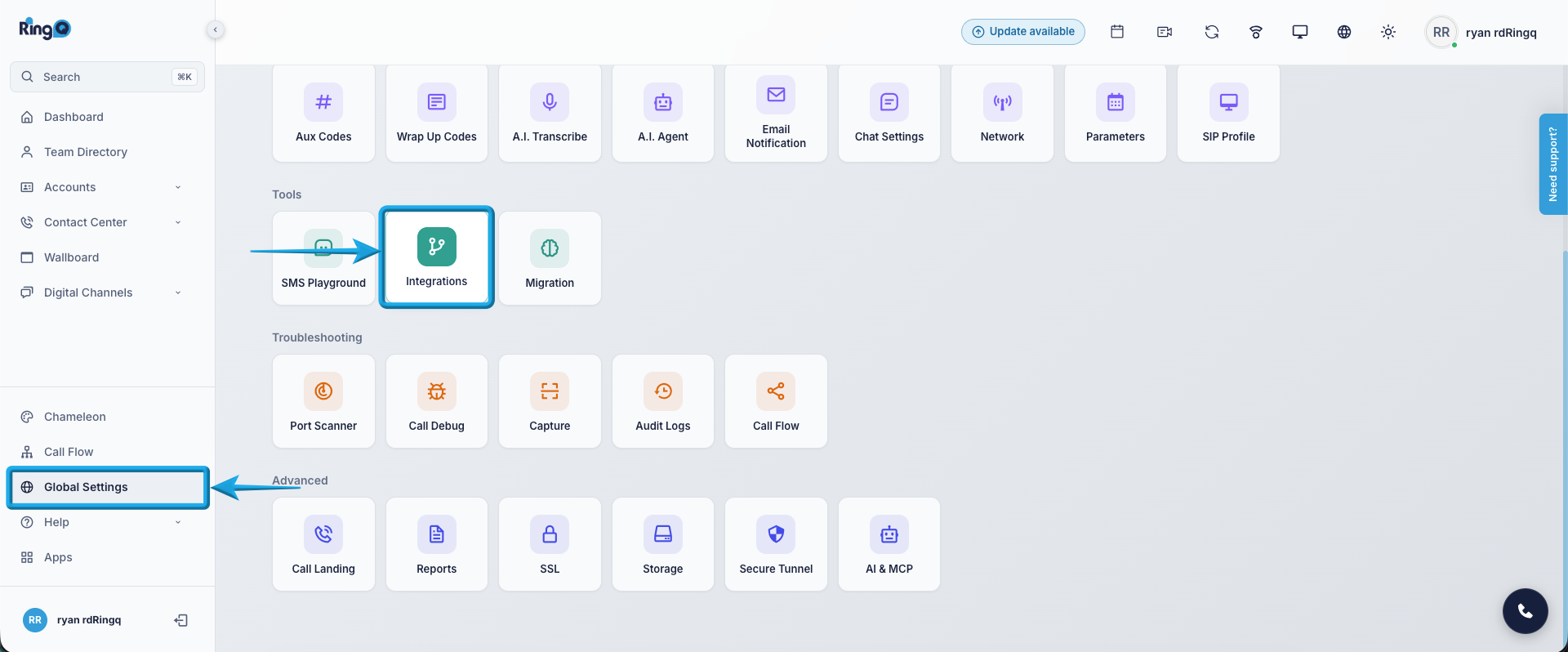Screen dimensions: 1568x652
Task: Open the Network settings tile
Action: pos(1002,114)
